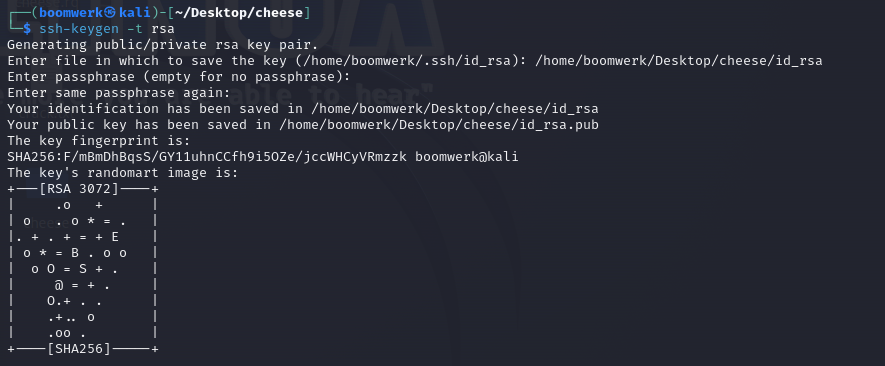Click the entered id_rsa save path
Viewport: 885px width, 366px height.
(x=678, y=60)
